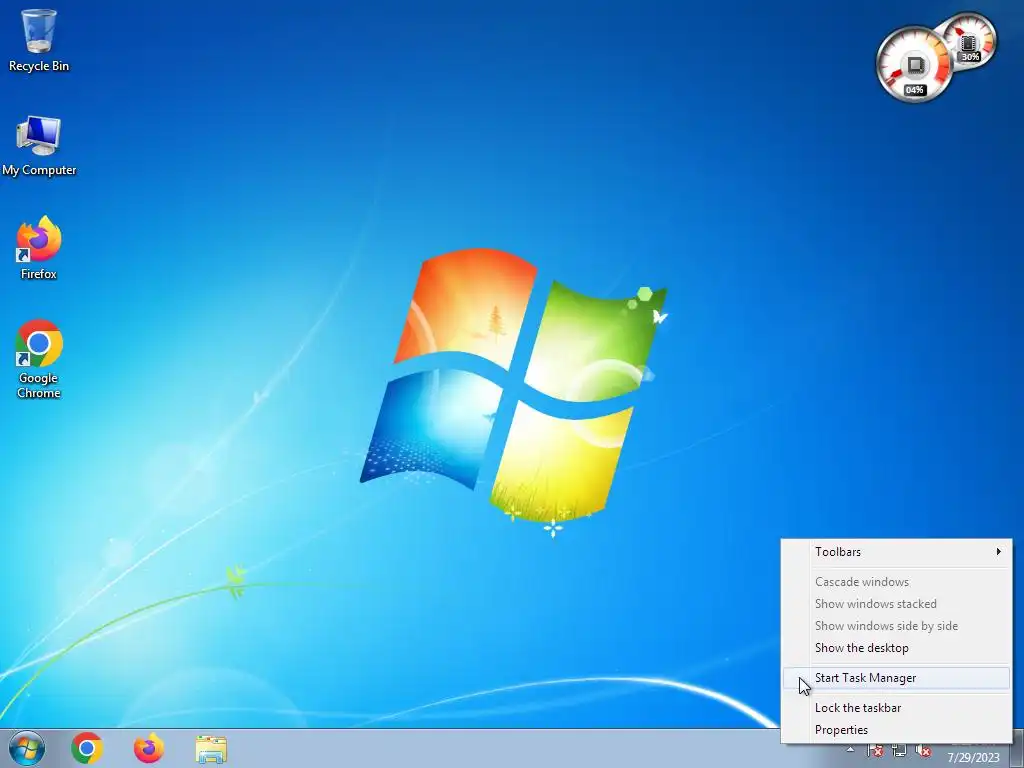Image resolution: width=1024 pixels, height=768 pixels.
Task: Select the Firefox desktop shortcut
Action: [x=39, y=248]
